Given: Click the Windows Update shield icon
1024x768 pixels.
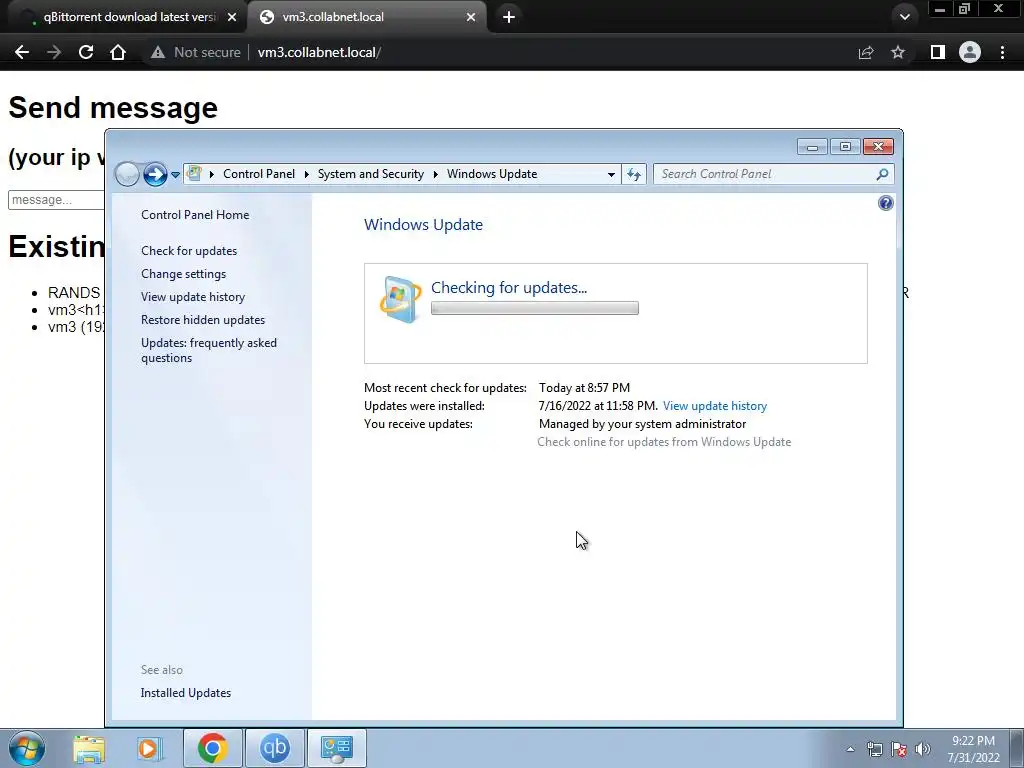Looking at the screenshot, I should [x=400, y=298].
